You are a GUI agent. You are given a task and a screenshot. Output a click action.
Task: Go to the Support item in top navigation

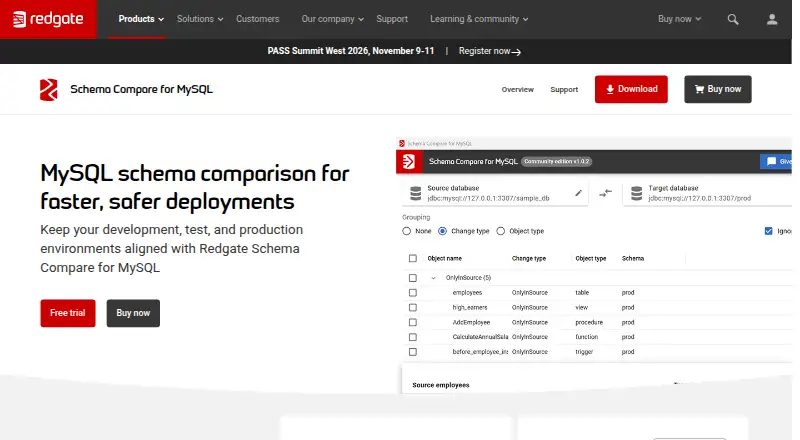pos(392,19)
